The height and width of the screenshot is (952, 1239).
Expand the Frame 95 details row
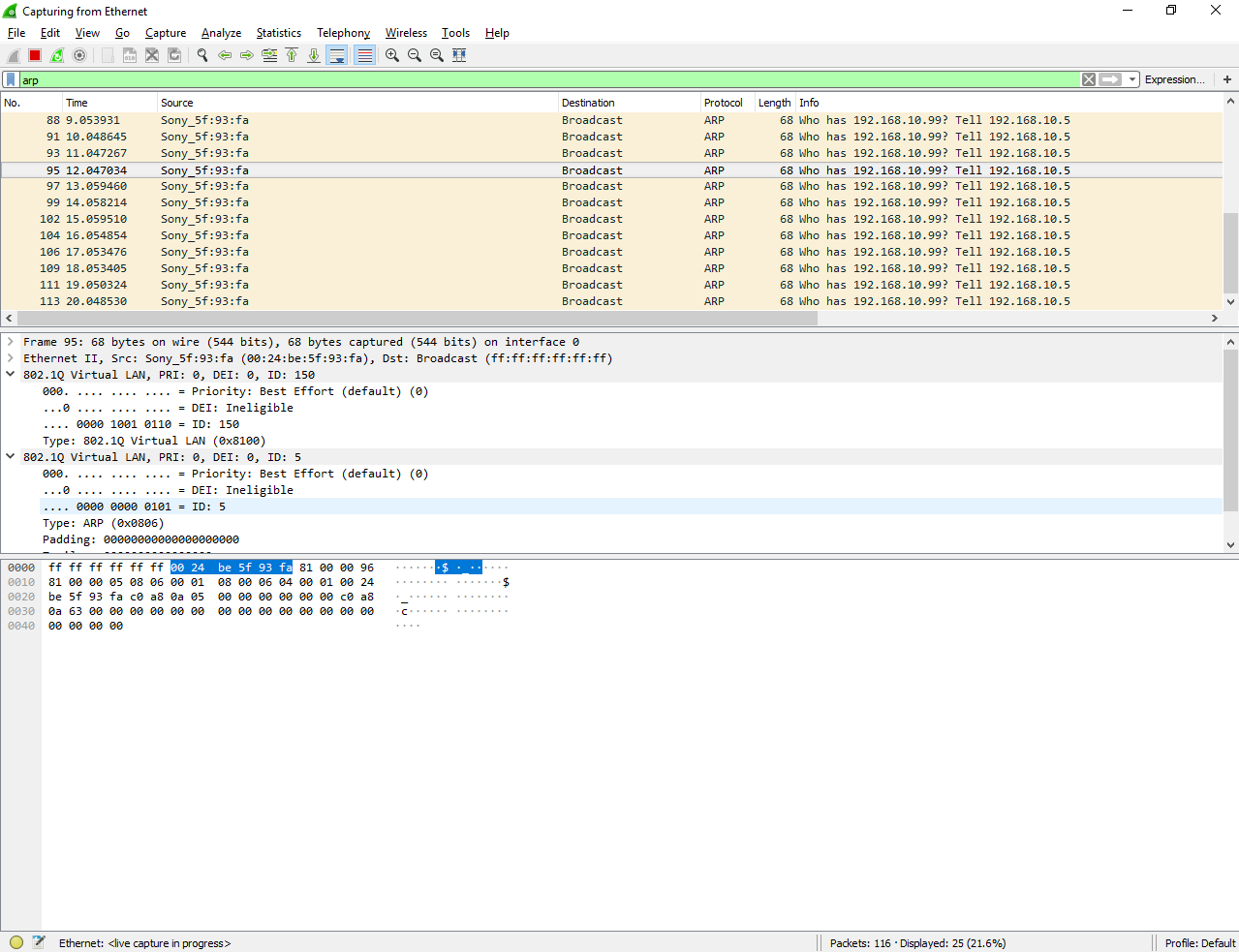click(11, 342)
